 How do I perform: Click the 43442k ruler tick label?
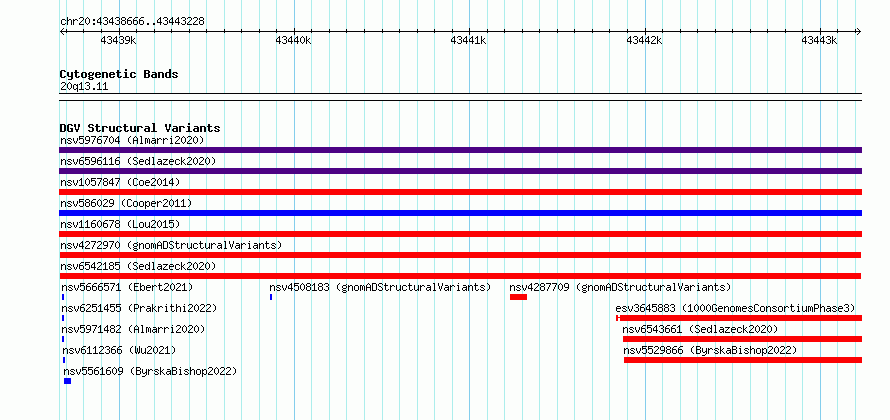[644, 40]
